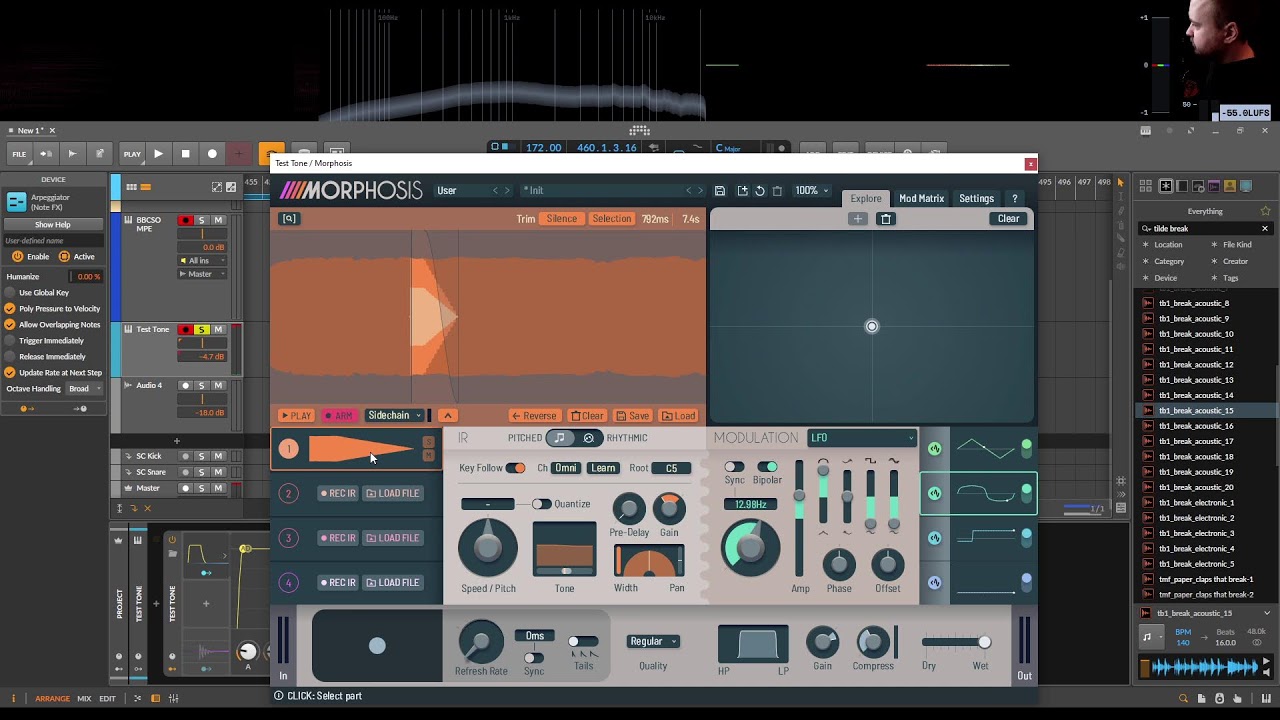This screenshot has width=1280, height=720.
Task: Select IR slot number 3
Action: click(x=288, y=538)
